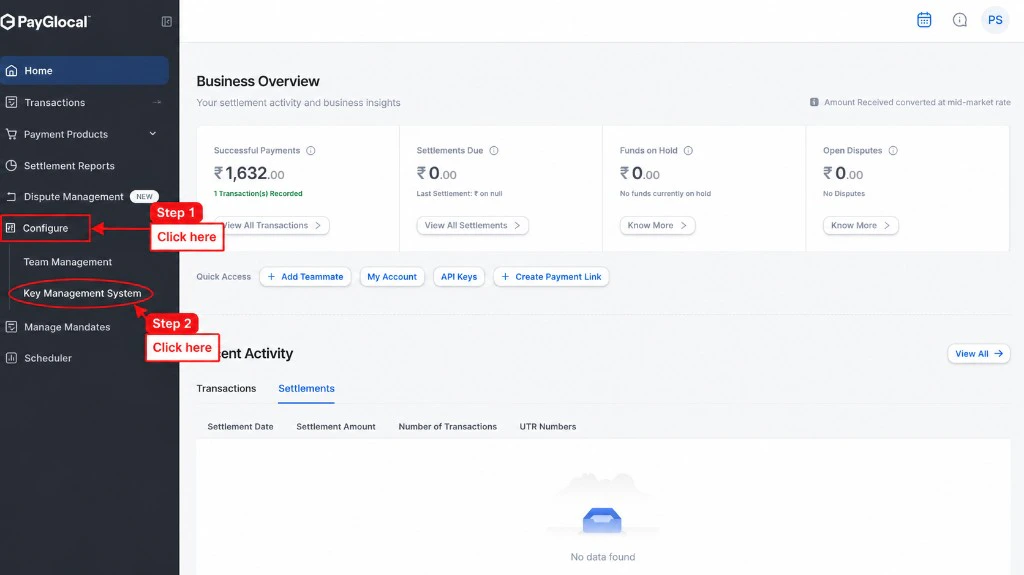Image resolution: width=1024 pixels, height=575 pixels.
Task: Click the Settlement Amount column header
Action: click(x=336, y=427)
